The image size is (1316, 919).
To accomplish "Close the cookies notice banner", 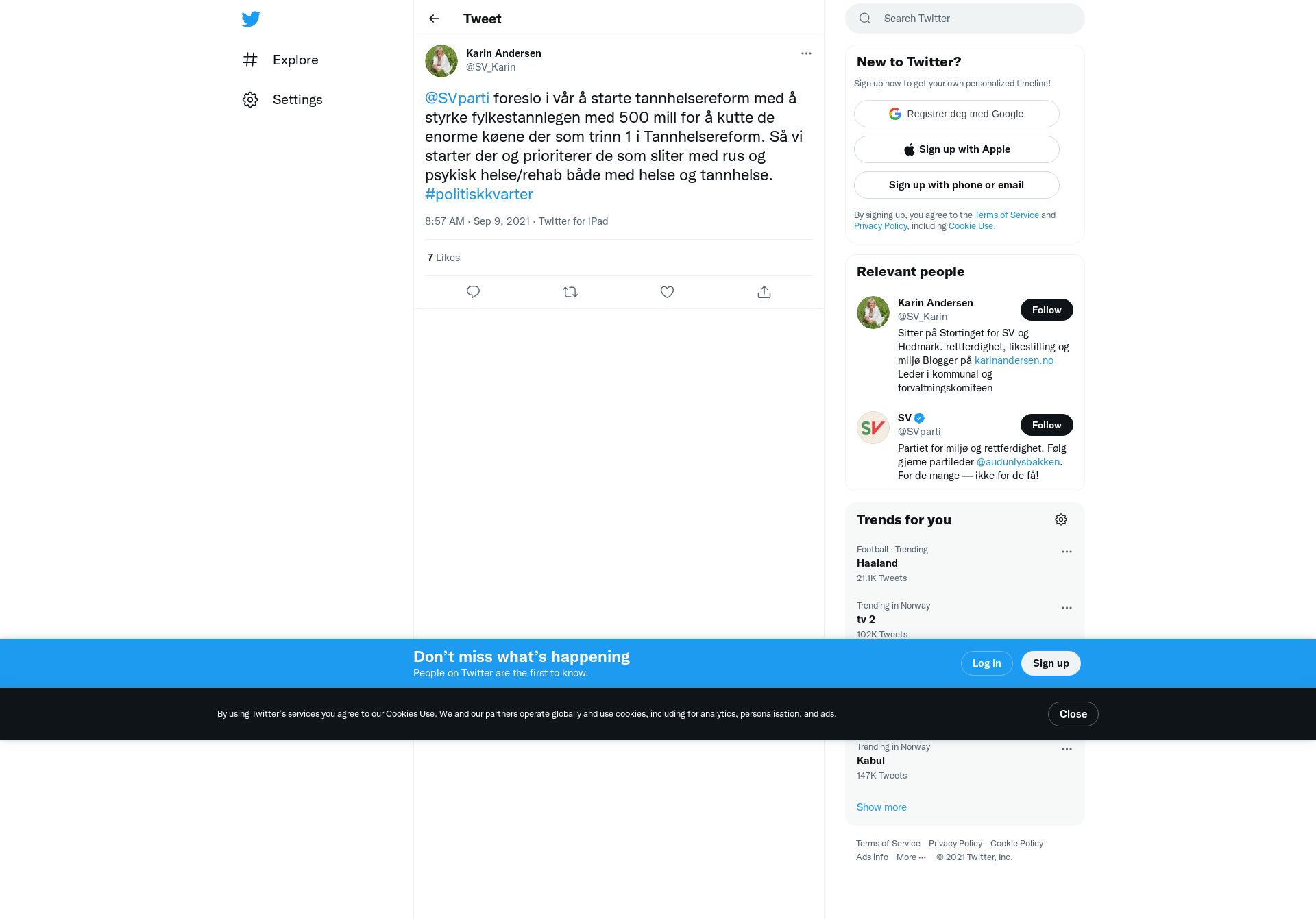I will tap(1073, 714).
